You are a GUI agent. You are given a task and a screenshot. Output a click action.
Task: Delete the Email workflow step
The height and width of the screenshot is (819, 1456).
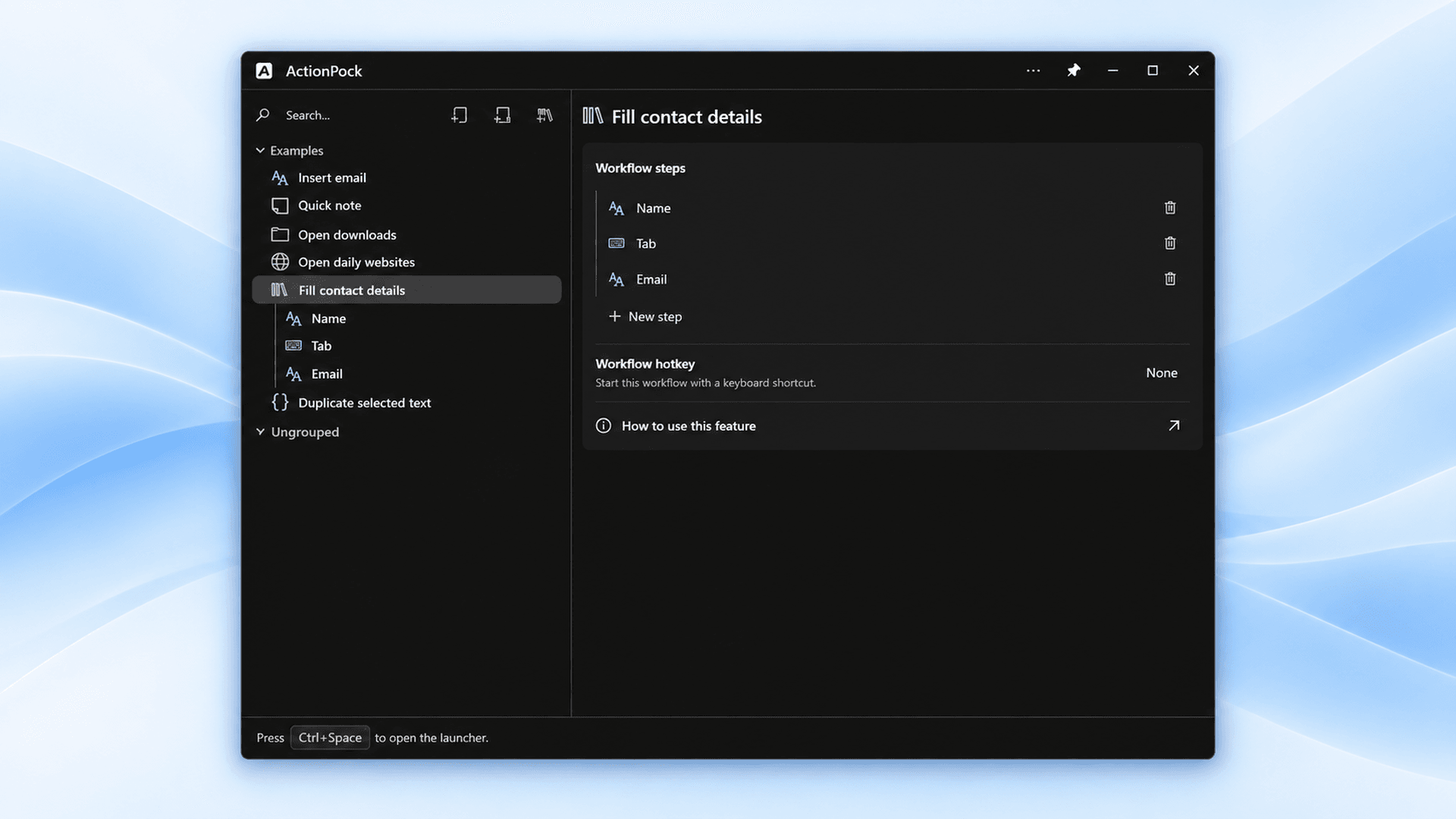[x=1170, y=279]
